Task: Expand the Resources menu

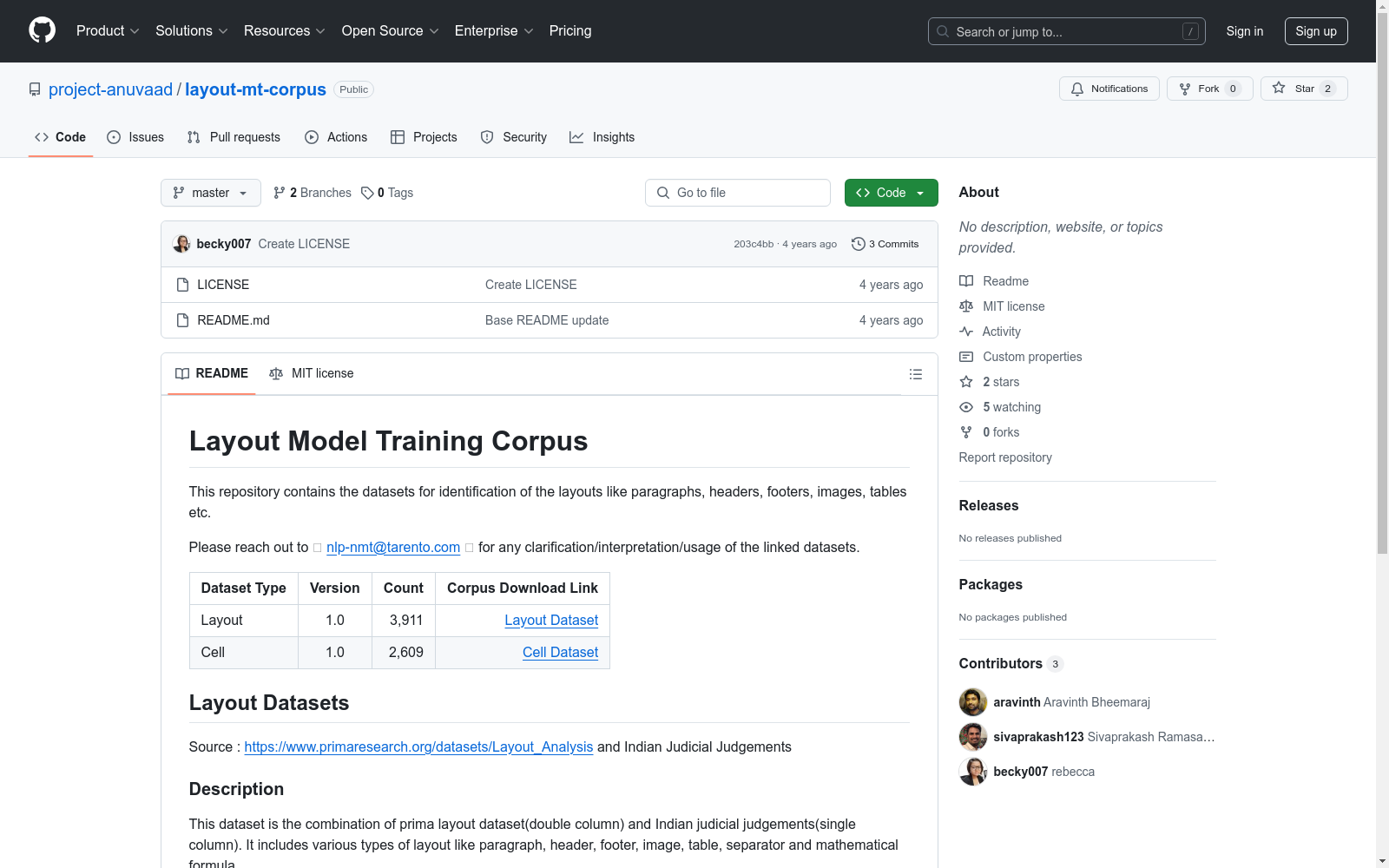Action: (x=285, y=31)
